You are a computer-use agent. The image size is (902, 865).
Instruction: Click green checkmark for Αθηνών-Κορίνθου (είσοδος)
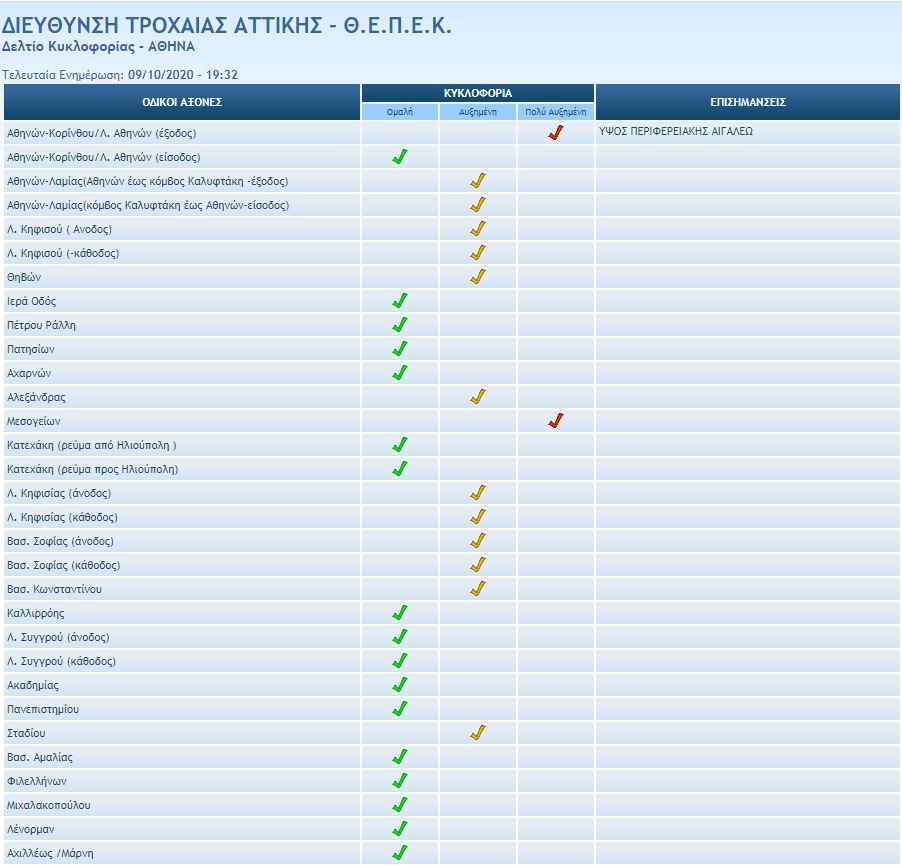point(400,157)
